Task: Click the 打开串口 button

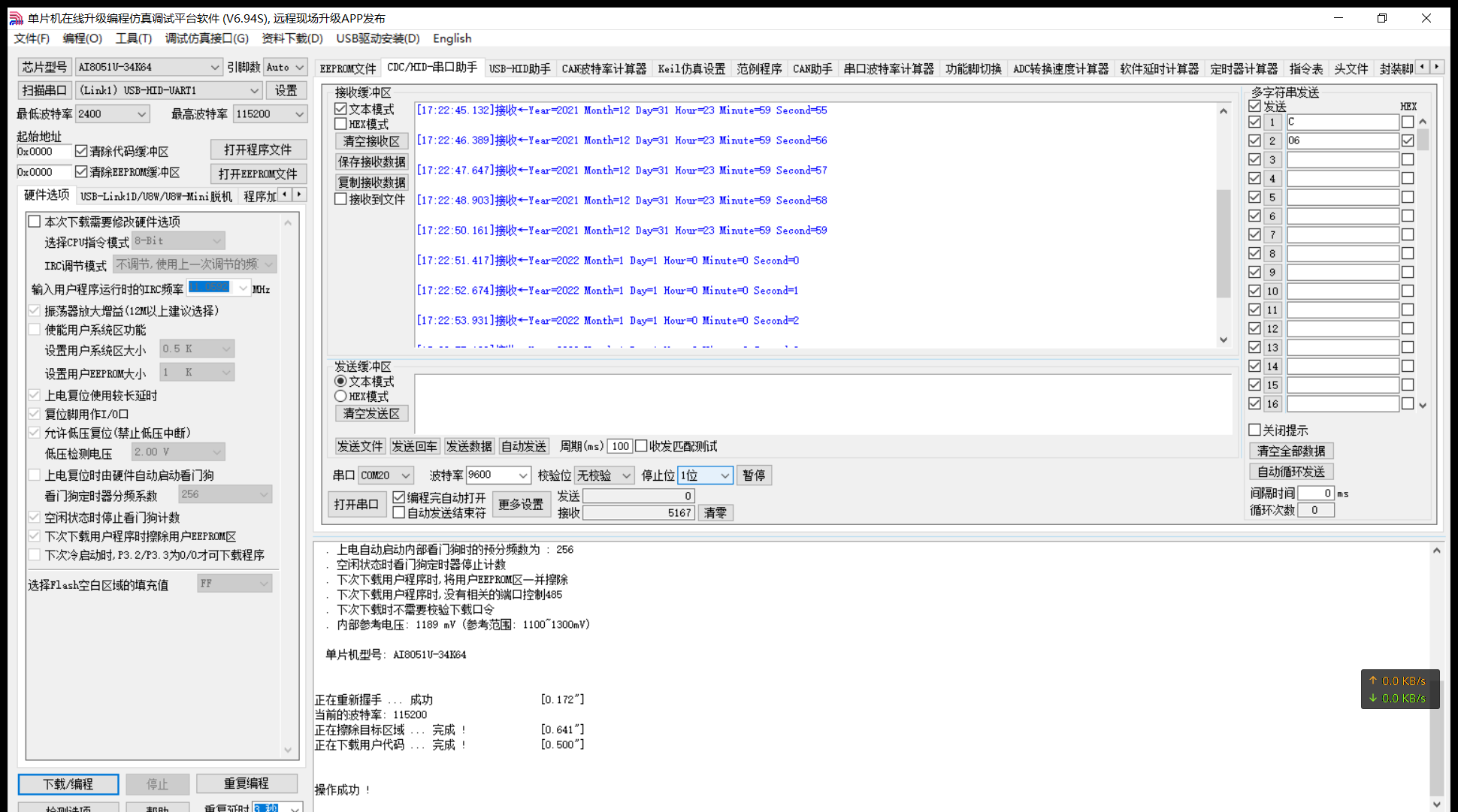Action: 357,504
